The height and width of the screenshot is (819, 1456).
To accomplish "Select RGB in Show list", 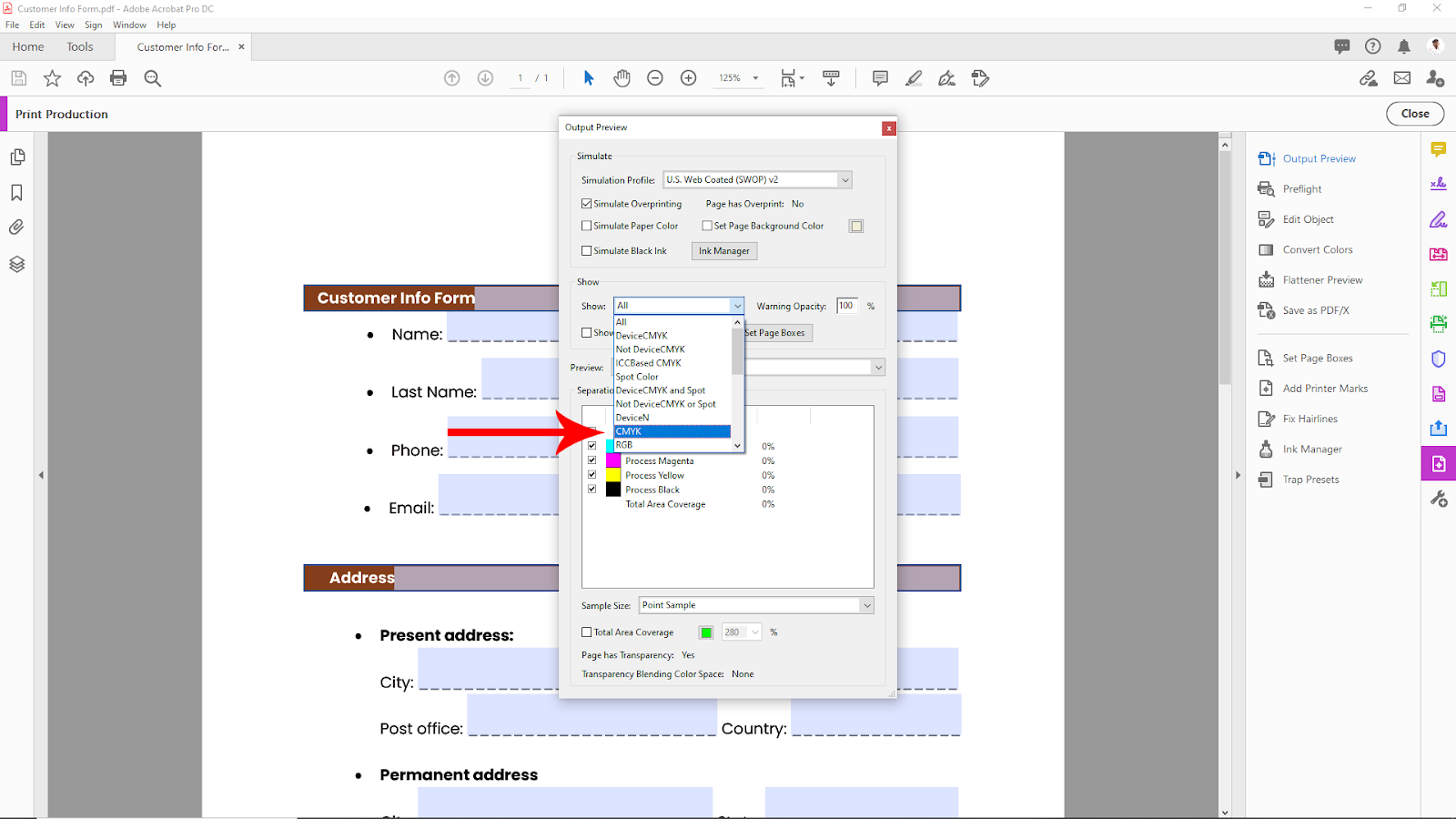I will (672, 445).
